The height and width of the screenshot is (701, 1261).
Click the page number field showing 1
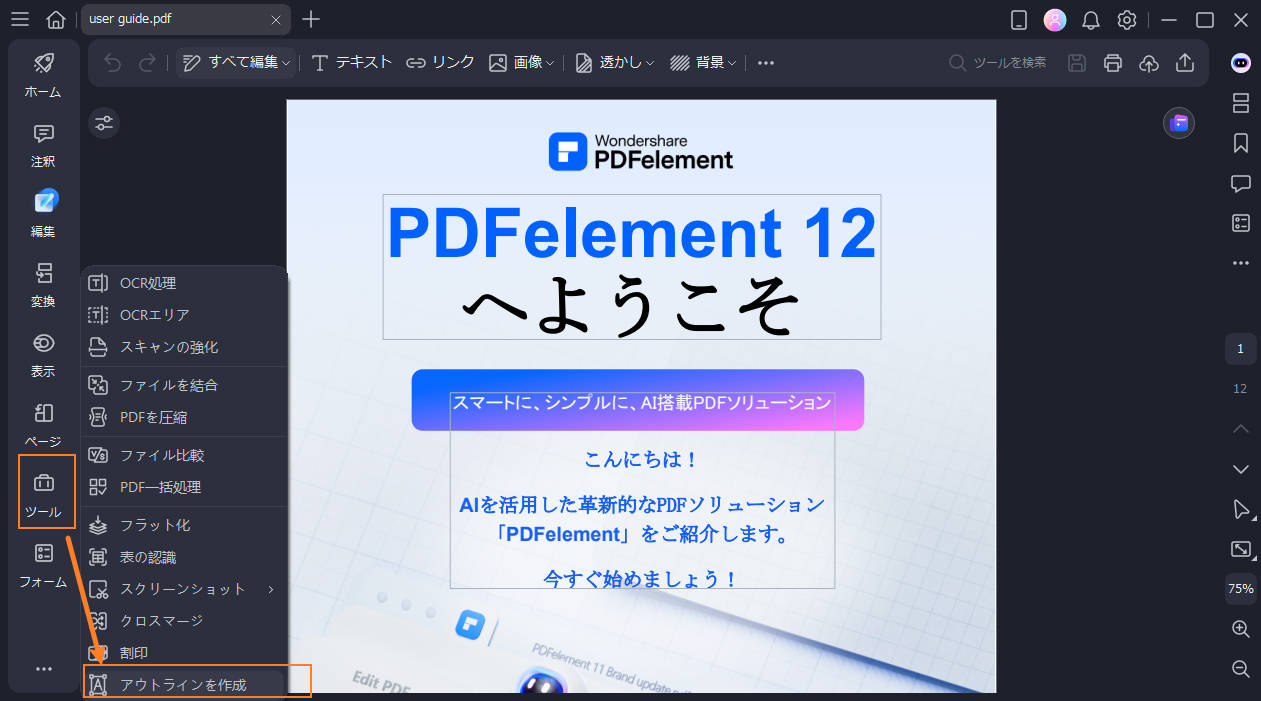(1240, 348)
